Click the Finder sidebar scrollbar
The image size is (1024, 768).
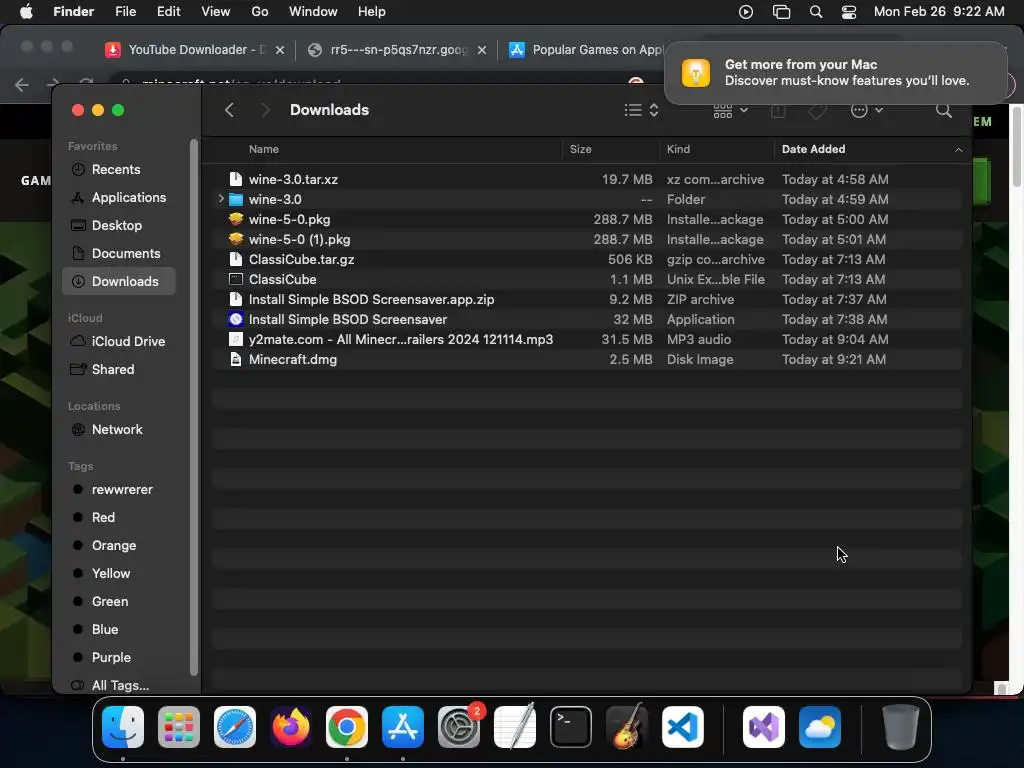[193, 408]
